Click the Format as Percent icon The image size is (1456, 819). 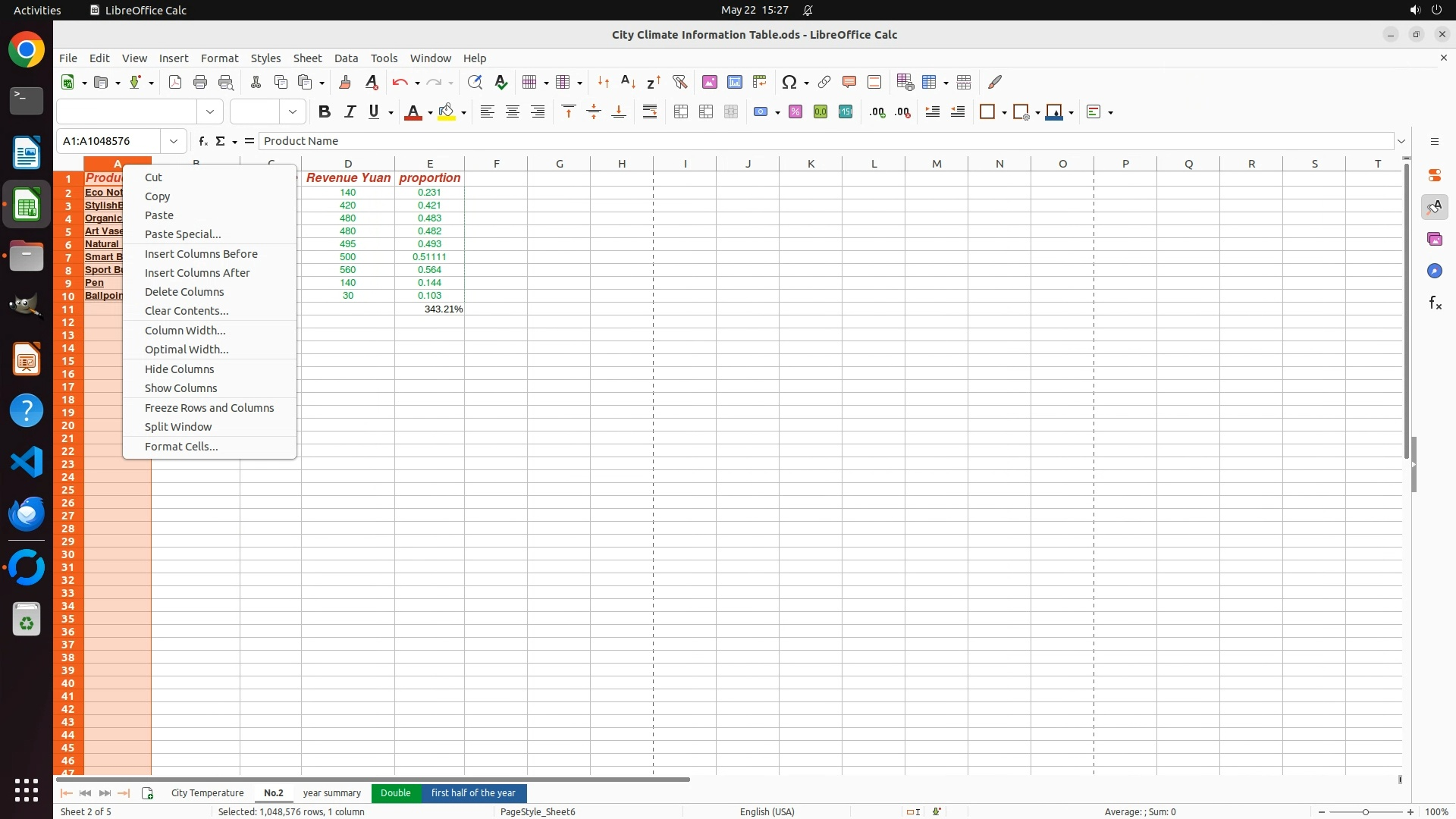(x=795, y=112)
